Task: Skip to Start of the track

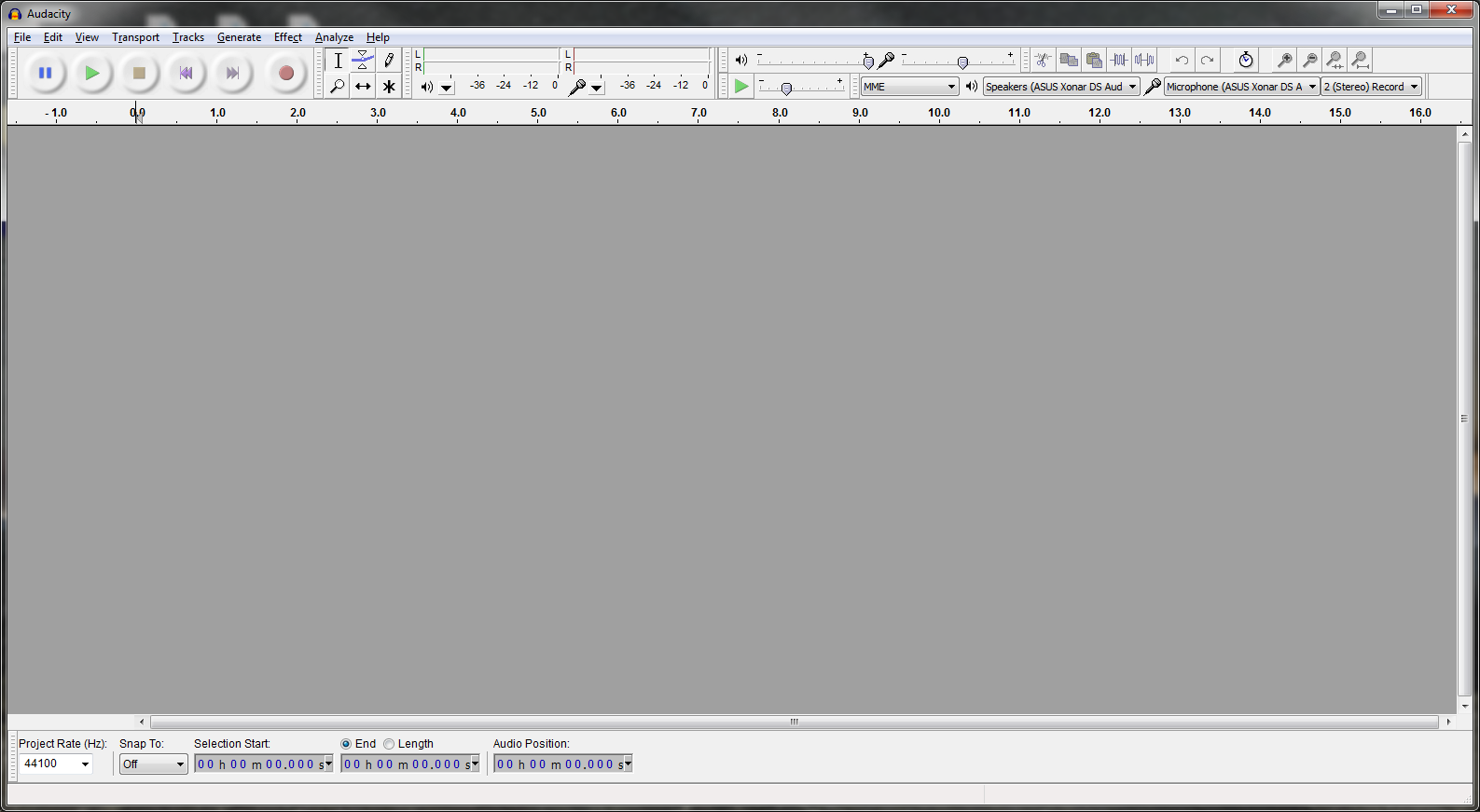Action: (x=186, y=73)
